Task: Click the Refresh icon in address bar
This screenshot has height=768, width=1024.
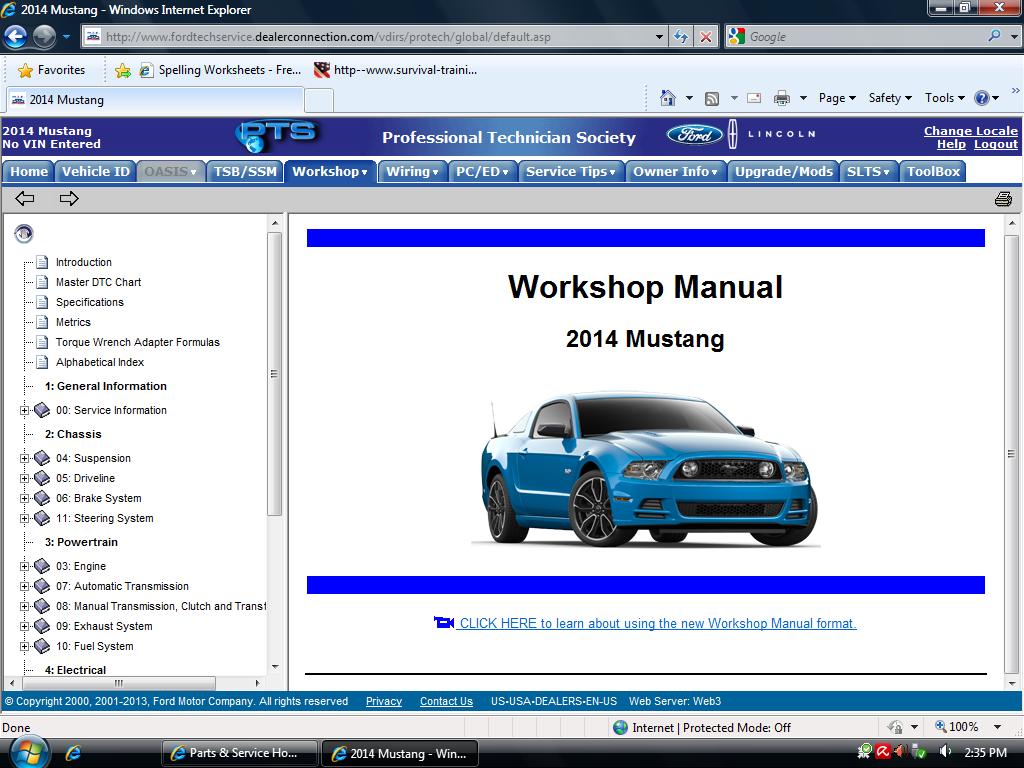Action: (x=680, y=37)
